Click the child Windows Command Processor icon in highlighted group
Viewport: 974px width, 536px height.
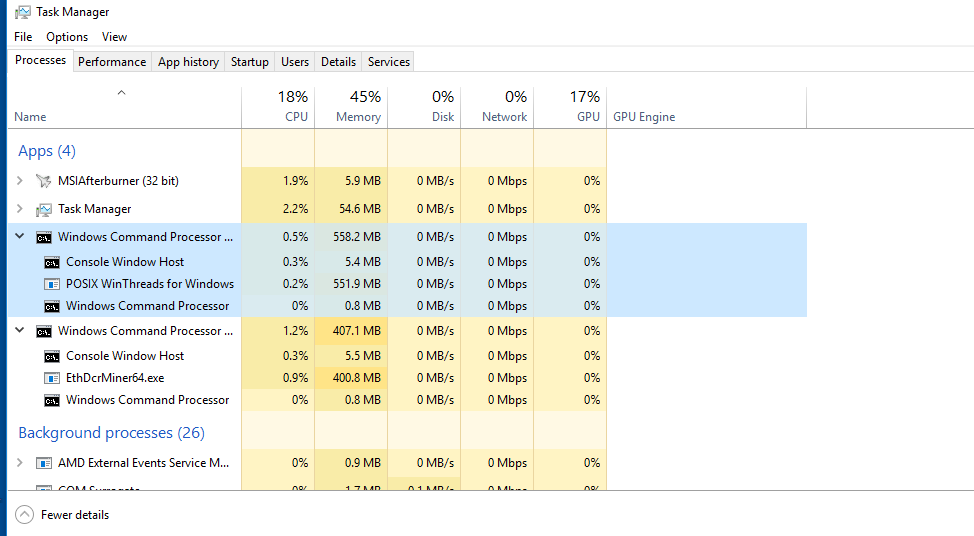pyautogui.click(x=52, y=306)
